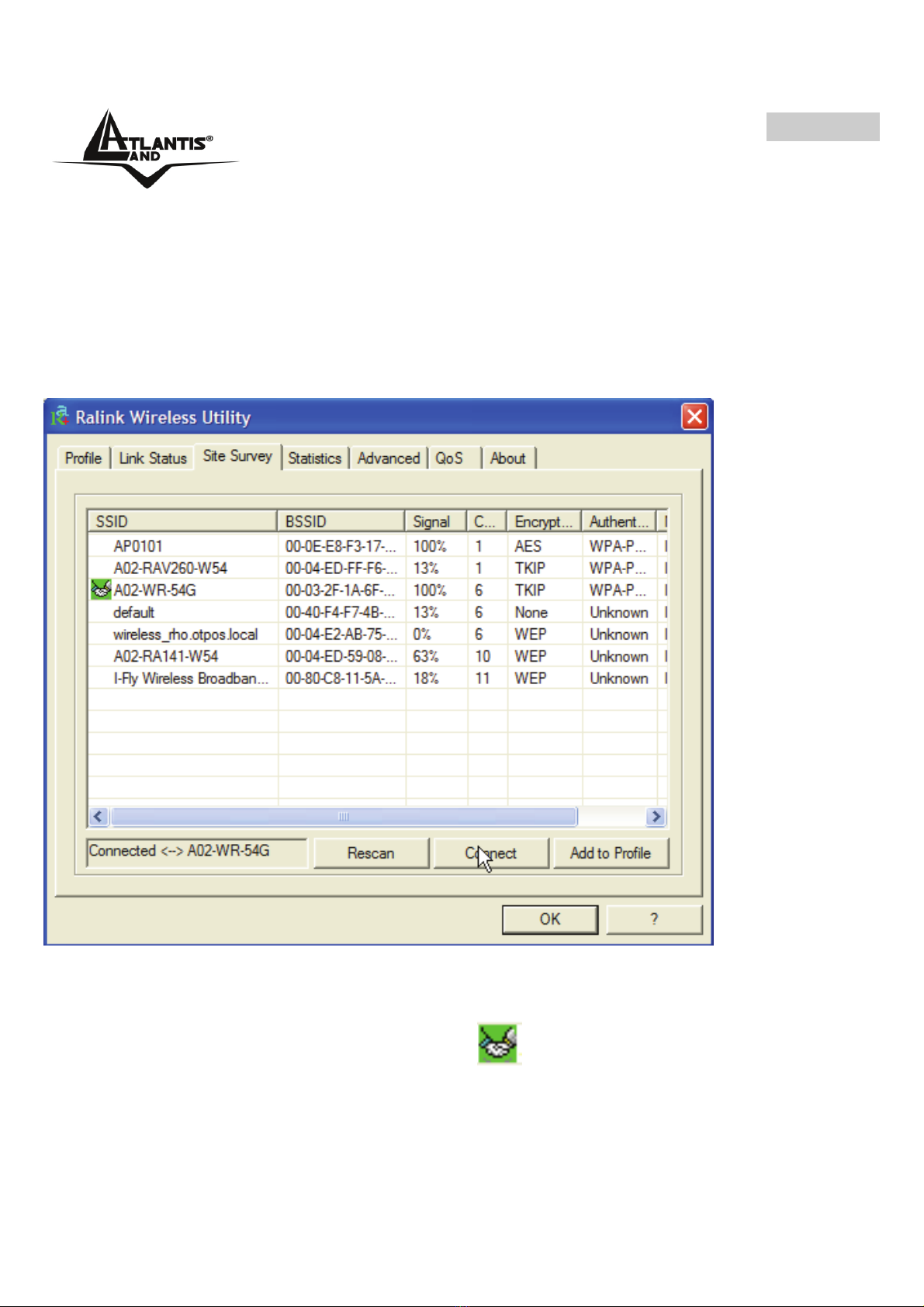Screen dimensions: 924x1307
Task: Click the horizontal scrollbar thumb
Action: point(344,816)
